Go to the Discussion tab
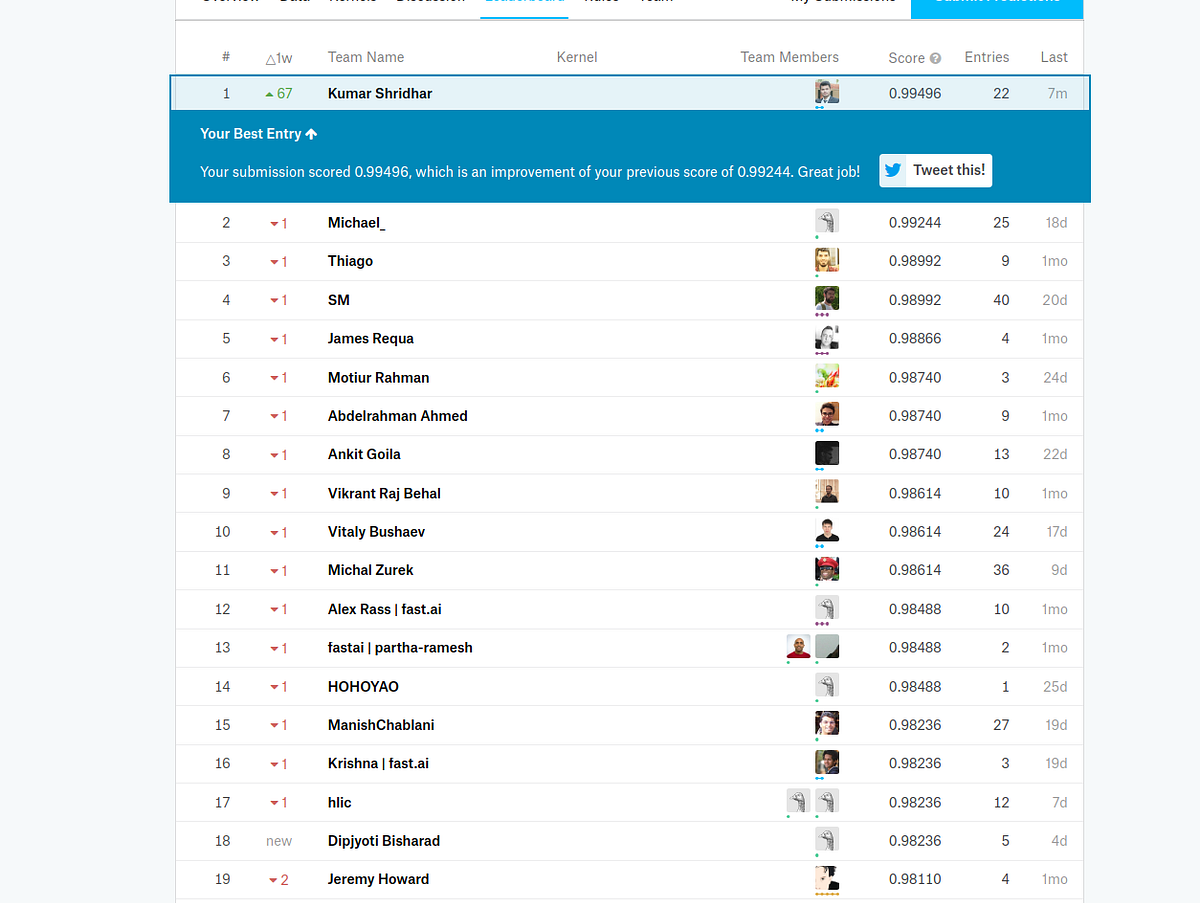This screenshot has height=903, width=1200. coord(430,2)
